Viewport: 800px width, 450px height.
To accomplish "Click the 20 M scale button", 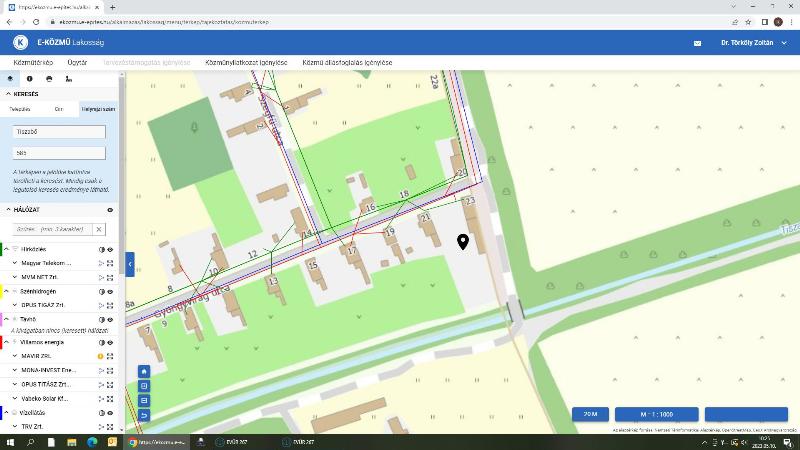I will click(x=590, y=414).
